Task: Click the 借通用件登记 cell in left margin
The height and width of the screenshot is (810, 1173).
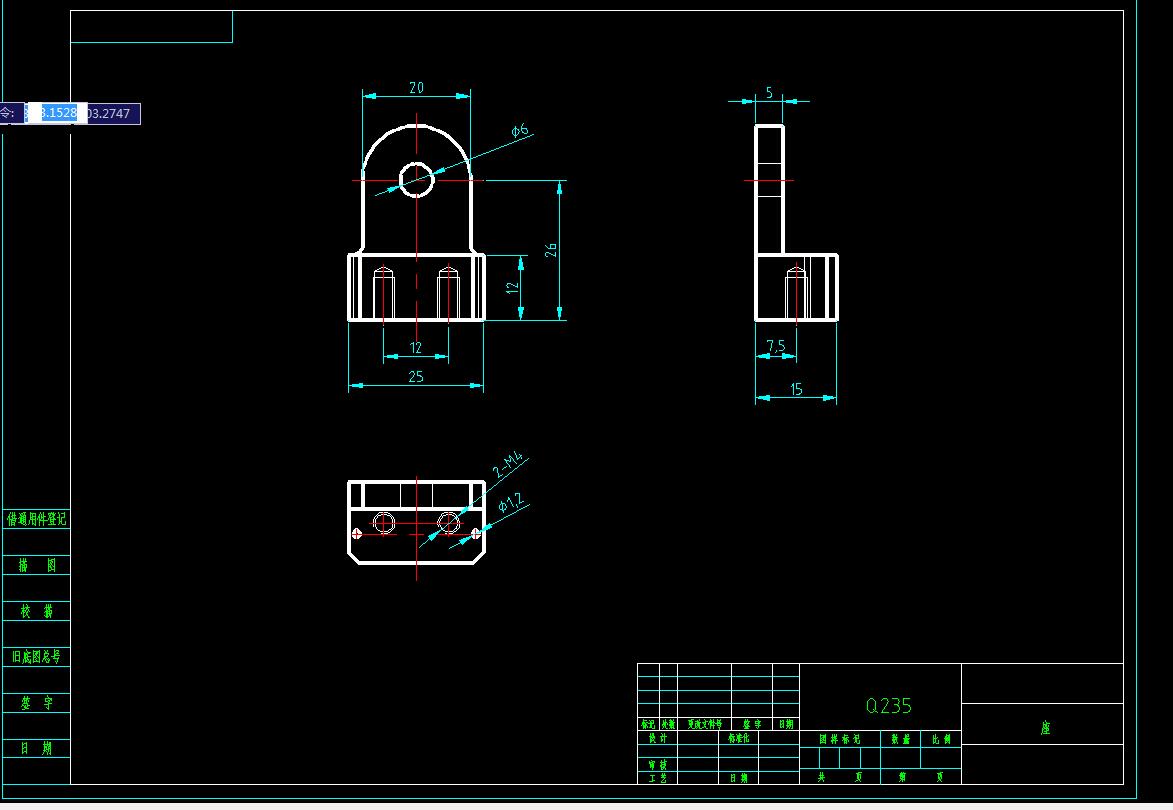Action: (36, 518)
